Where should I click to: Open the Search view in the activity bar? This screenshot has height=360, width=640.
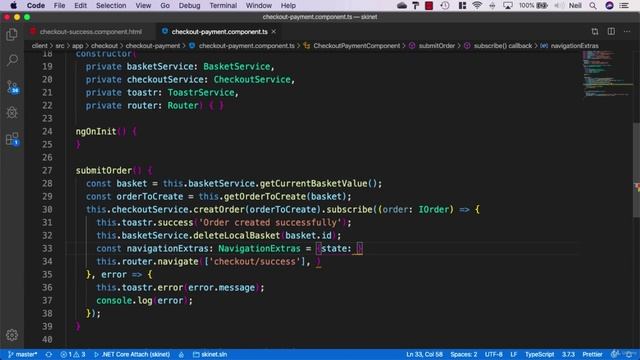[x=12, y=60]
